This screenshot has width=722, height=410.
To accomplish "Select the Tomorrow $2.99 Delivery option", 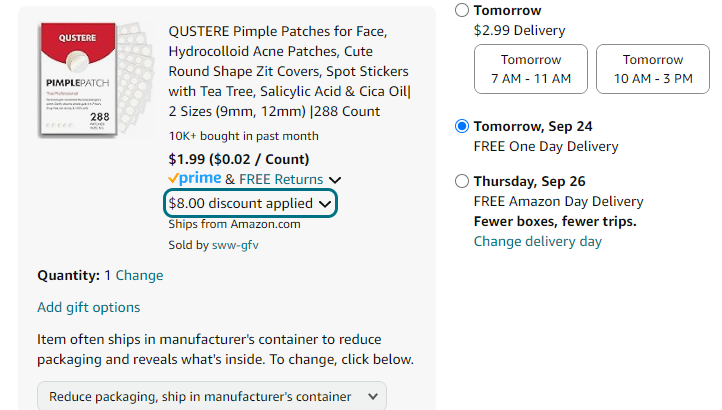I will coord(461,10).
